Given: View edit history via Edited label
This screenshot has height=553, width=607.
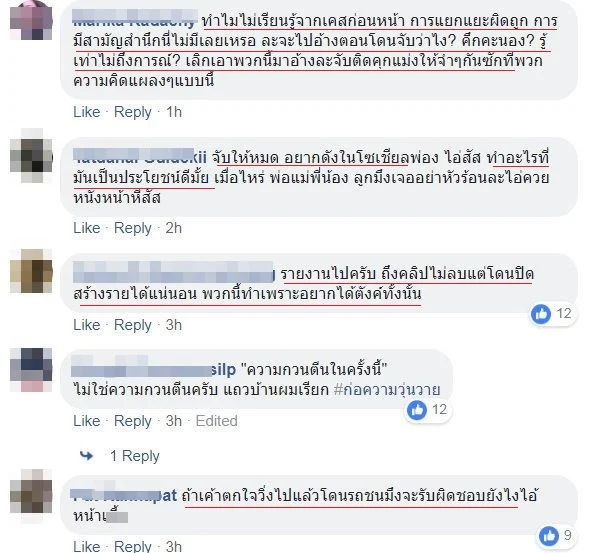Looking at the screenshot, I should tap(216, 421).
